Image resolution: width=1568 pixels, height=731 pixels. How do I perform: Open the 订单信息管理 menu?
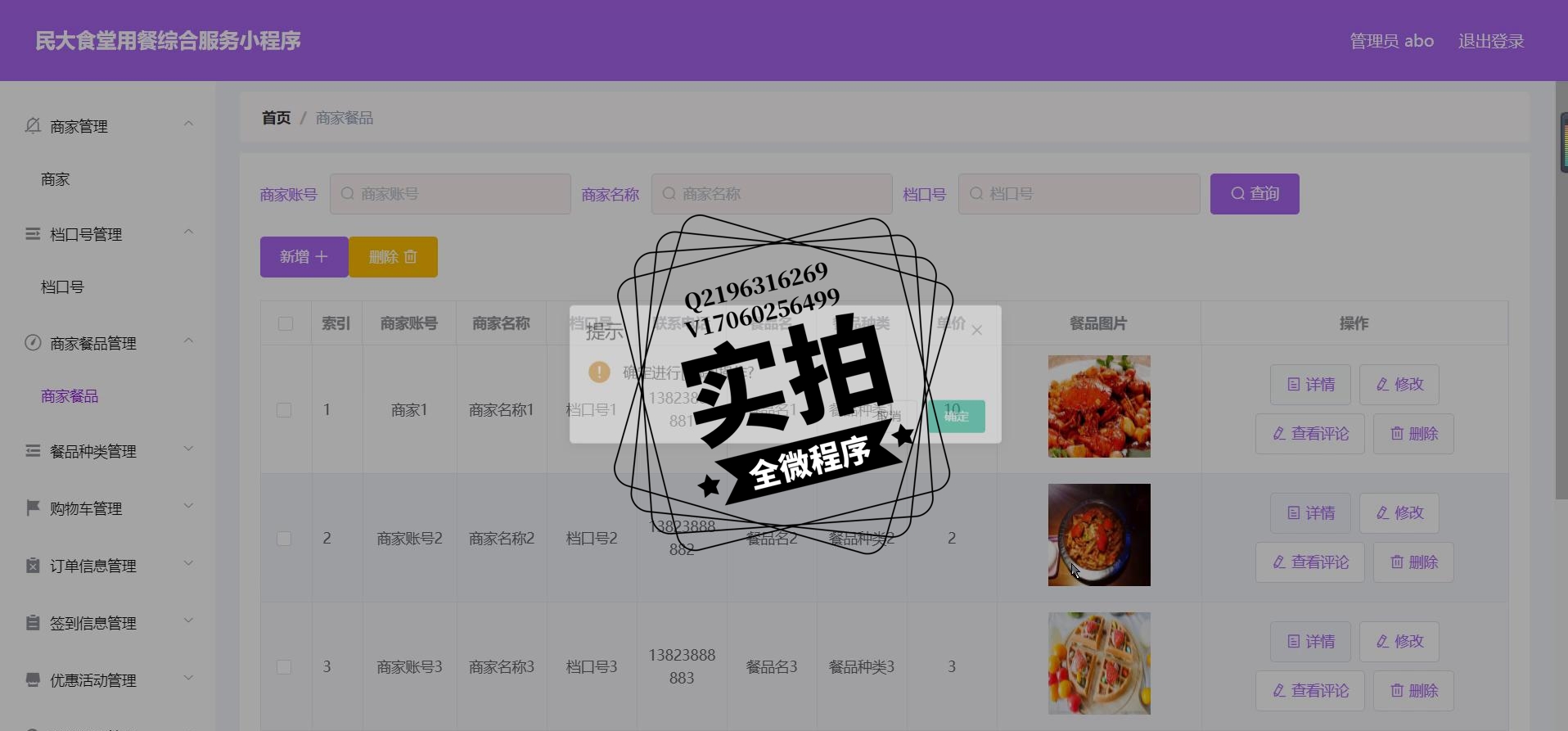click(x=108, y=566)
